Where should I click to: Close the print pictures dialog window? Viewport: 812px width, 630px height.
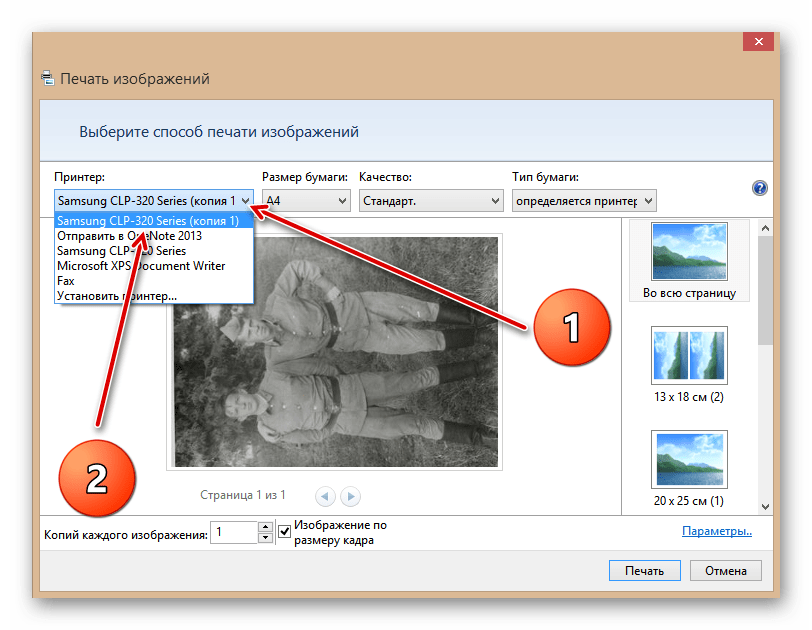coord(759,42)
